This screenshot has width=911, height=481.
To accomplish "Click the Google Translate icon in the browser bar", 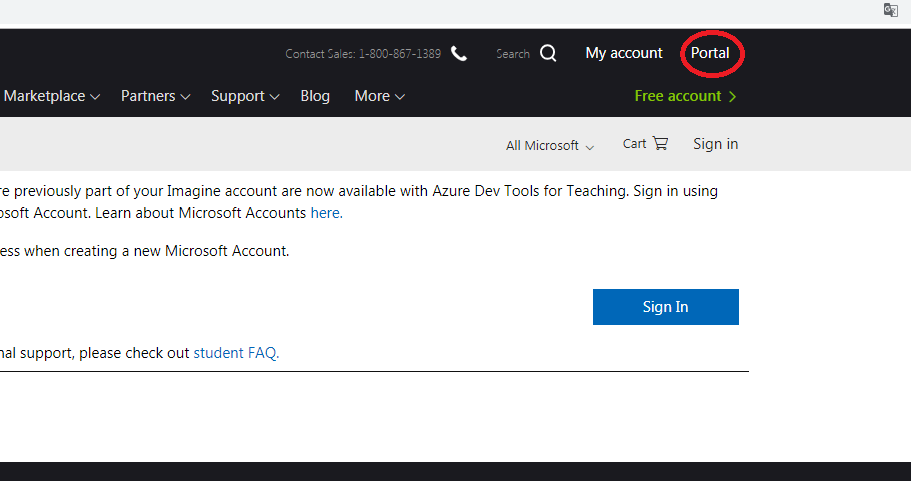I will coord(890,10).
